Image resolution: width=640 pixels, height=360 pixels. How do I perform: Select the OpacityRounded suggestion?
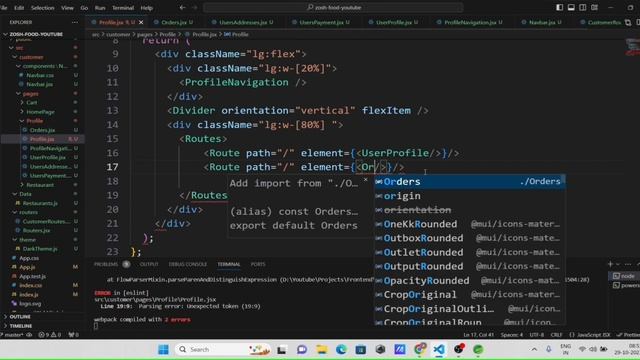469,280
